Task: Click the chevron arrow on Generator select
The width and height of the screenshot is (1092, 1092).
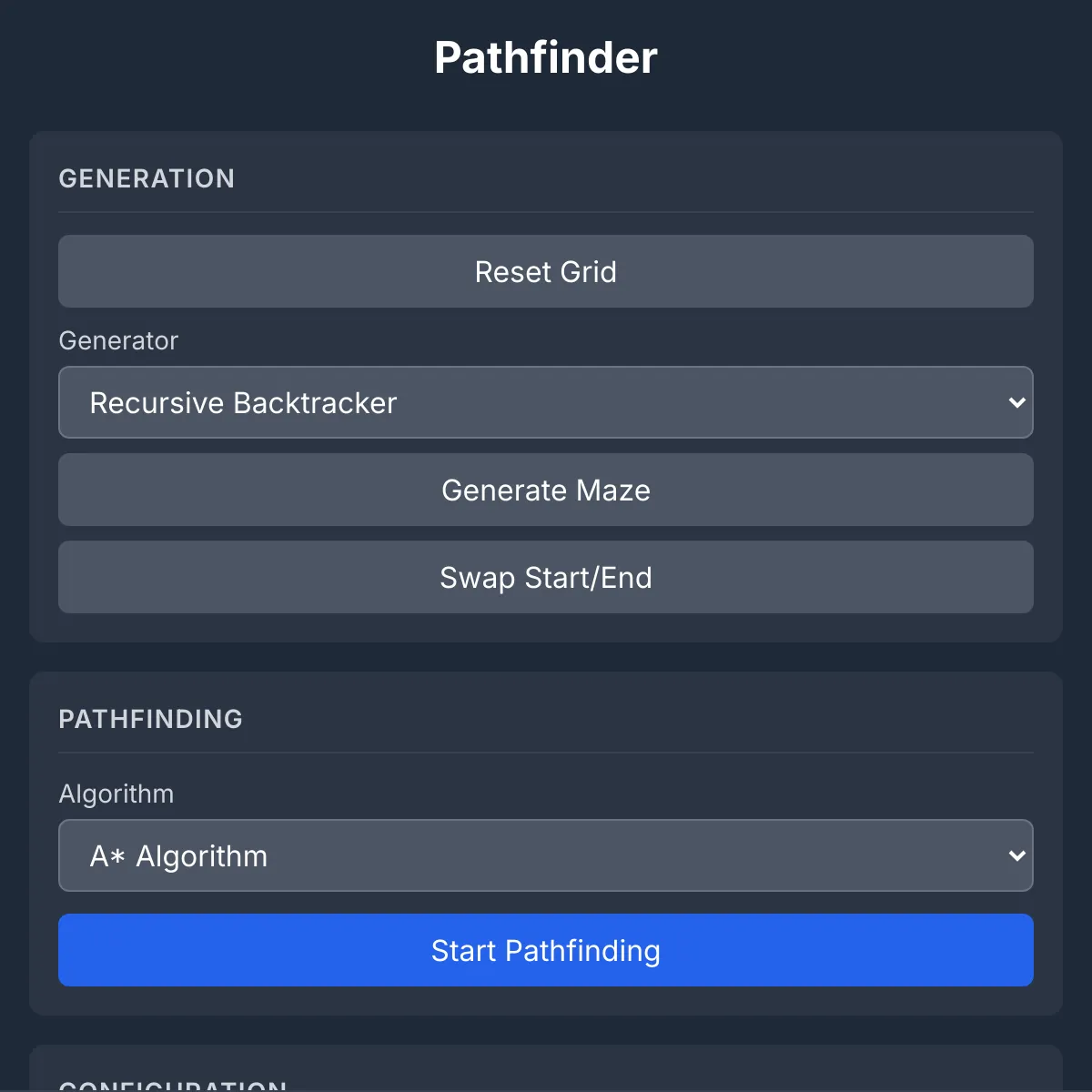Action: tap(1016, 402)
